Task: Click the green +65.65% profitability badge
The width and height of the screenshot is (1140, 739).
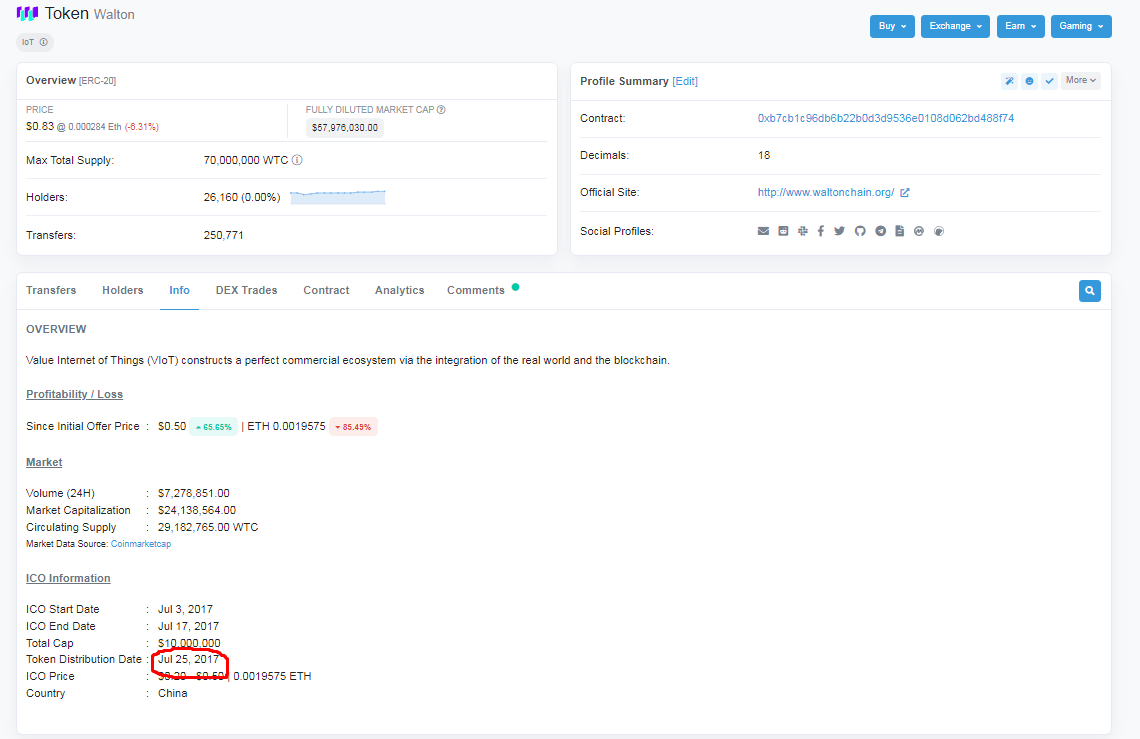Action: pos(214,427)
